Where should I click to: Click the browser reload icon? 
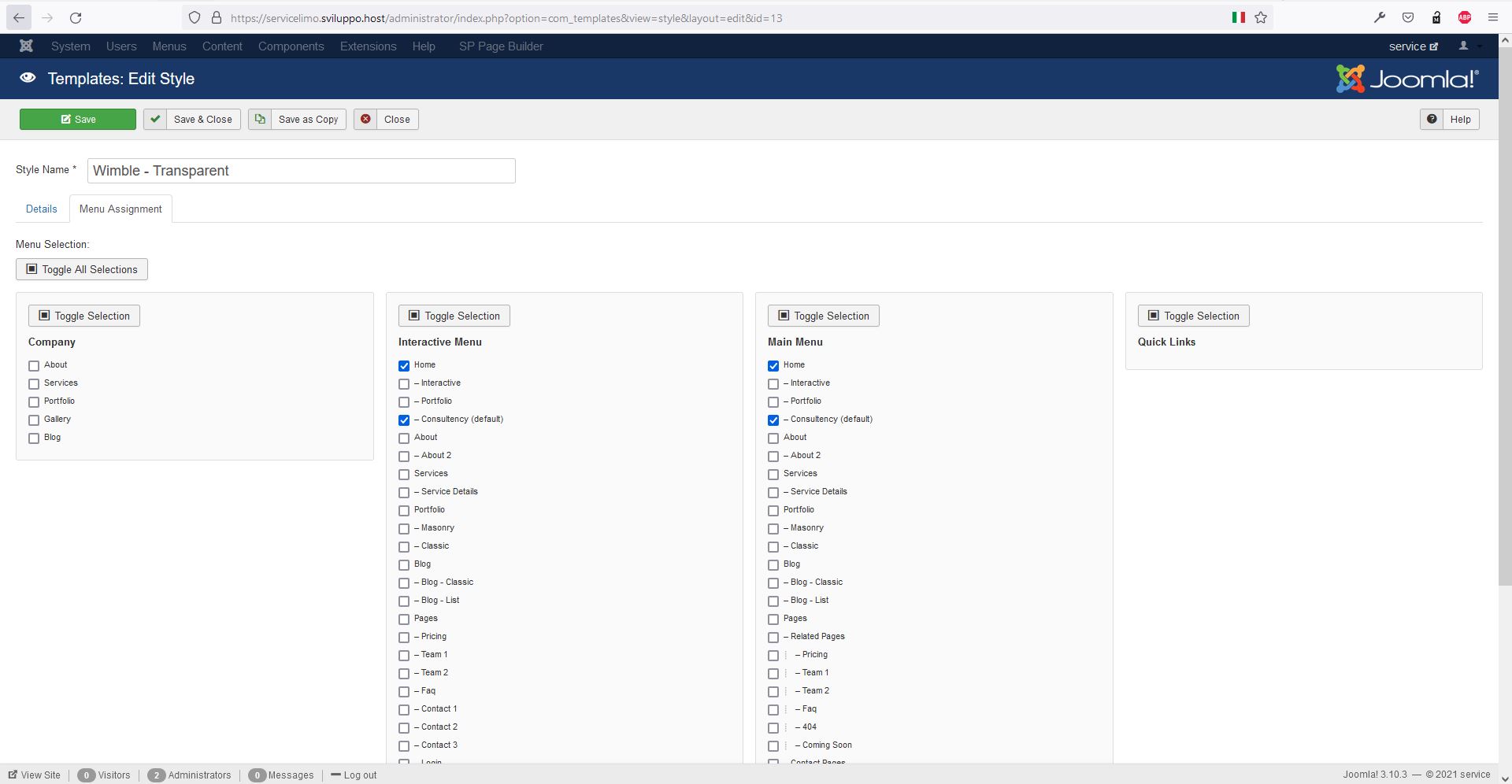click(76, 18)
